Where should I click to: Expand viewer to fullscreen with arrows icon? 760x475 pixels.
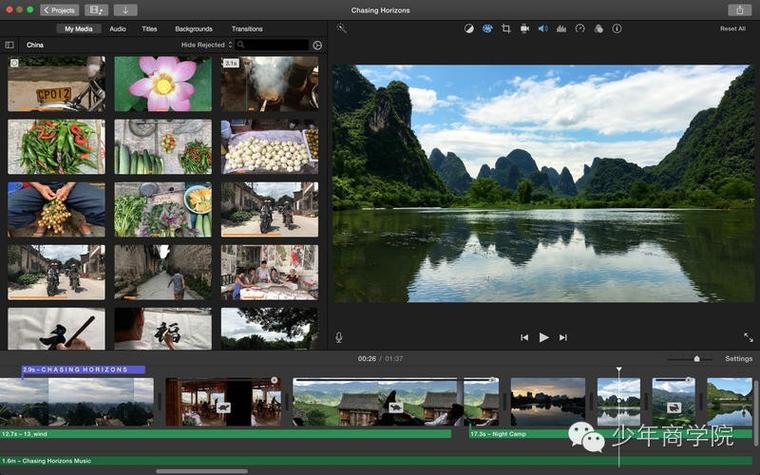[x=748, y=337]
